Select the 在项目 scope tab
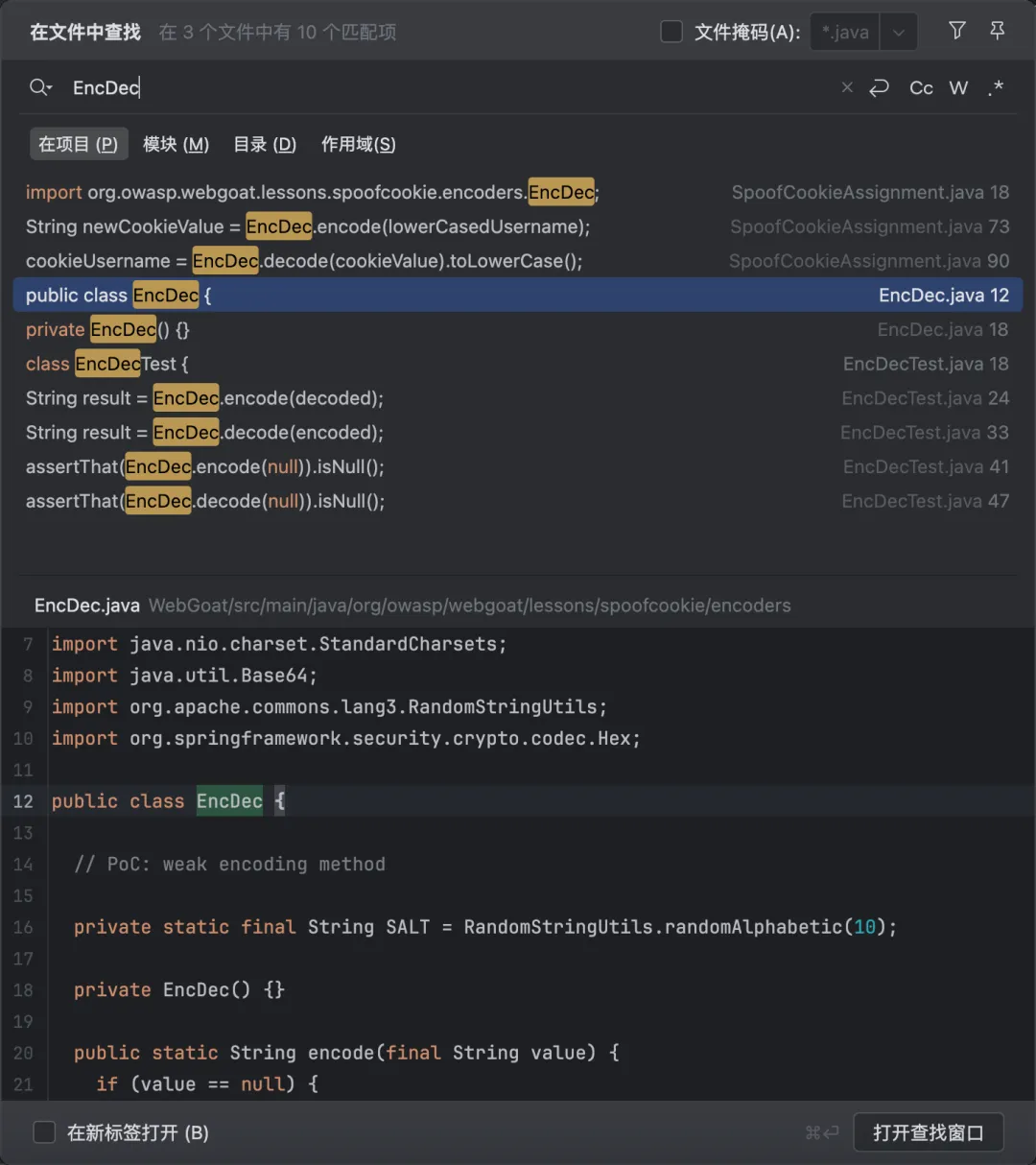 [78, 144]
